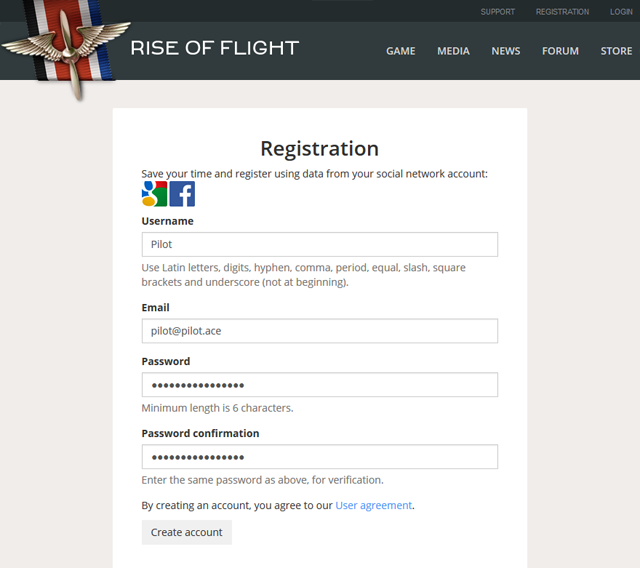Open the Media menu item

coord(453,51)
